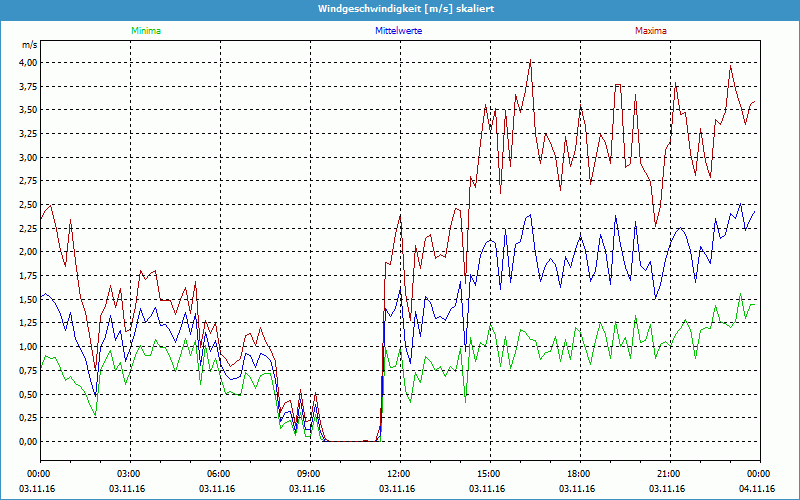Select the 2,25 y-axis value

coord(29,229)
